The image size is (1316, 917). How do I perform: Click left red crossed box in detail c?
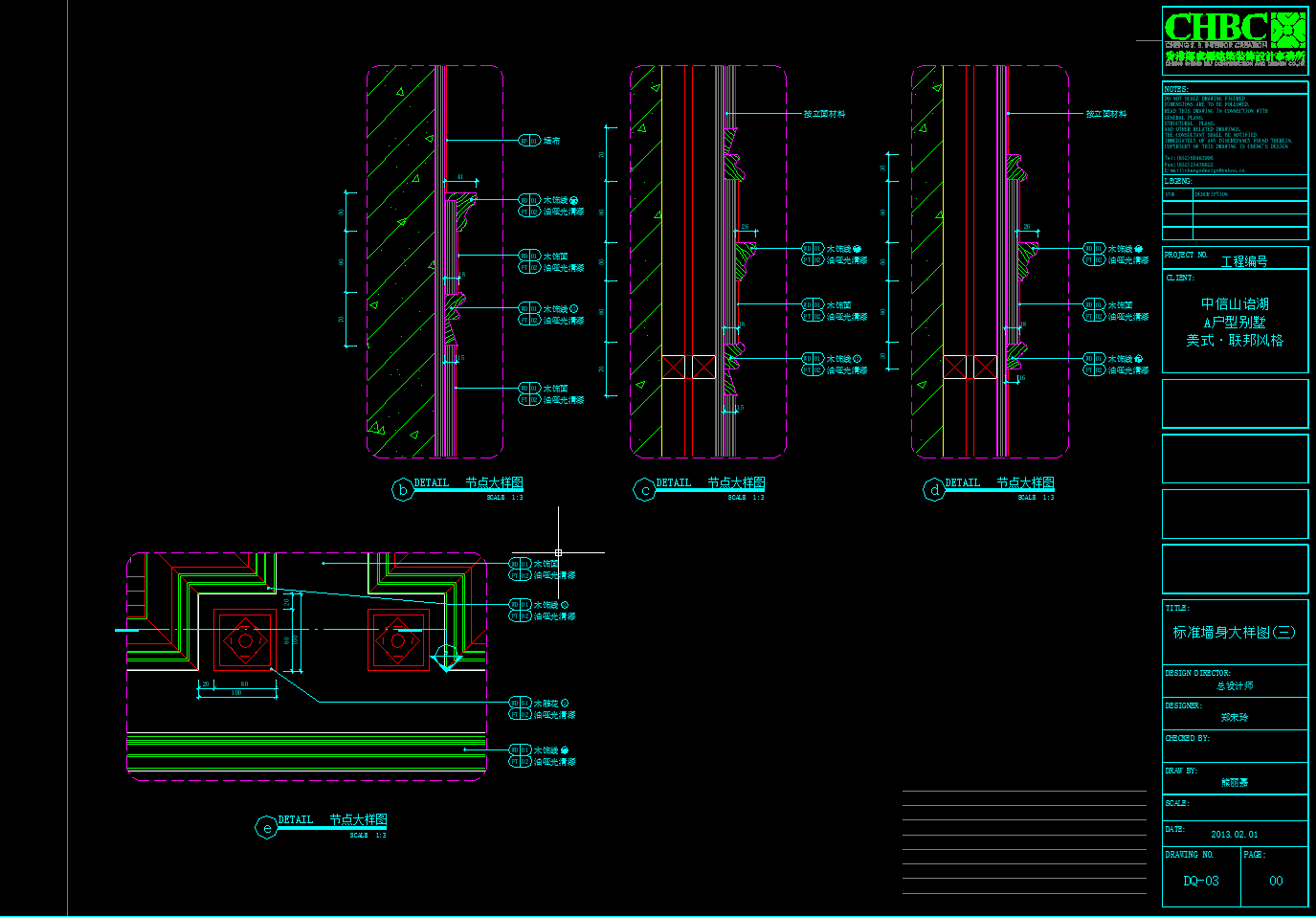pos(674,367)
